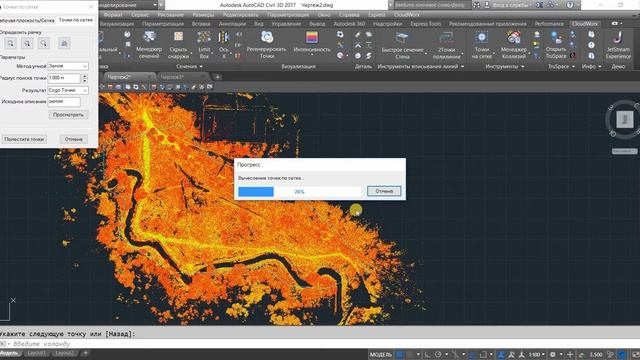Screen dimensions: 640x360
Task: Click the Точки на сетке tool
Action: [x=482, y=44]
